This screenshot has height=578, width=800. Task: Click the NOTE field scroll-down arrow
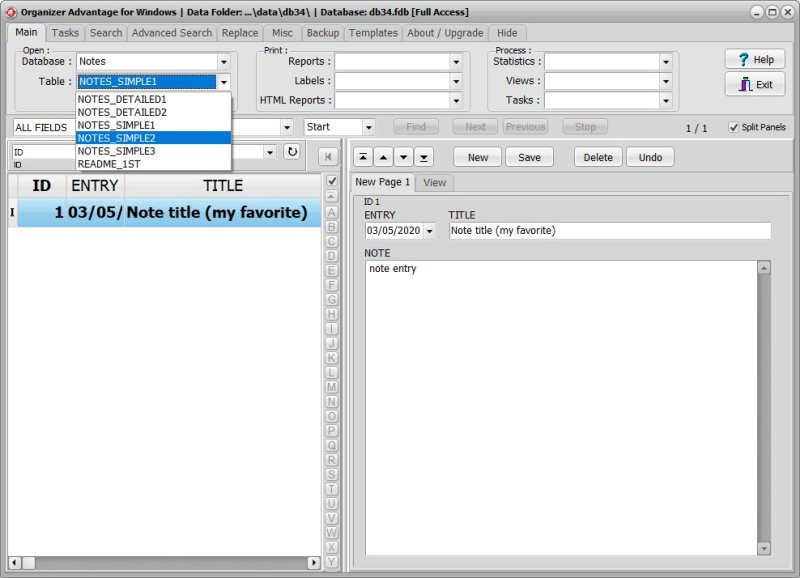pyautogui.click(x=764, y=548)
